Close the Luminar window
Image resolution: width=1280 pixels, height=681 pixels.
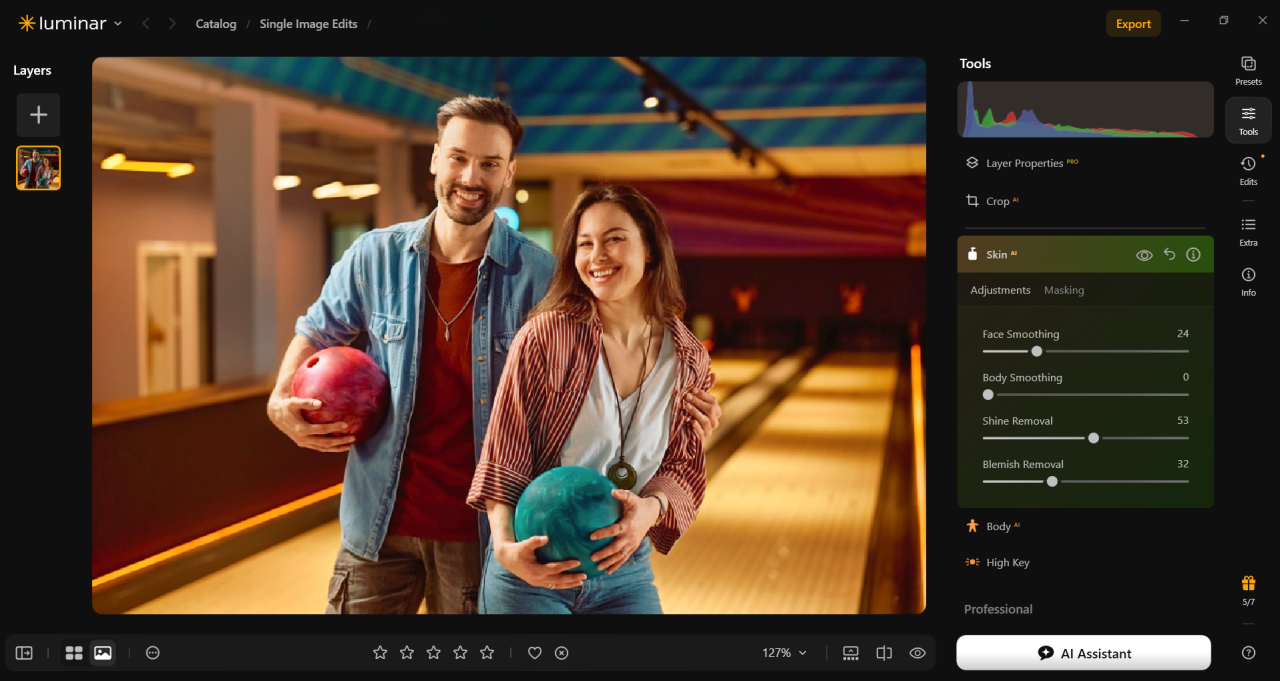coord(1261,21)
